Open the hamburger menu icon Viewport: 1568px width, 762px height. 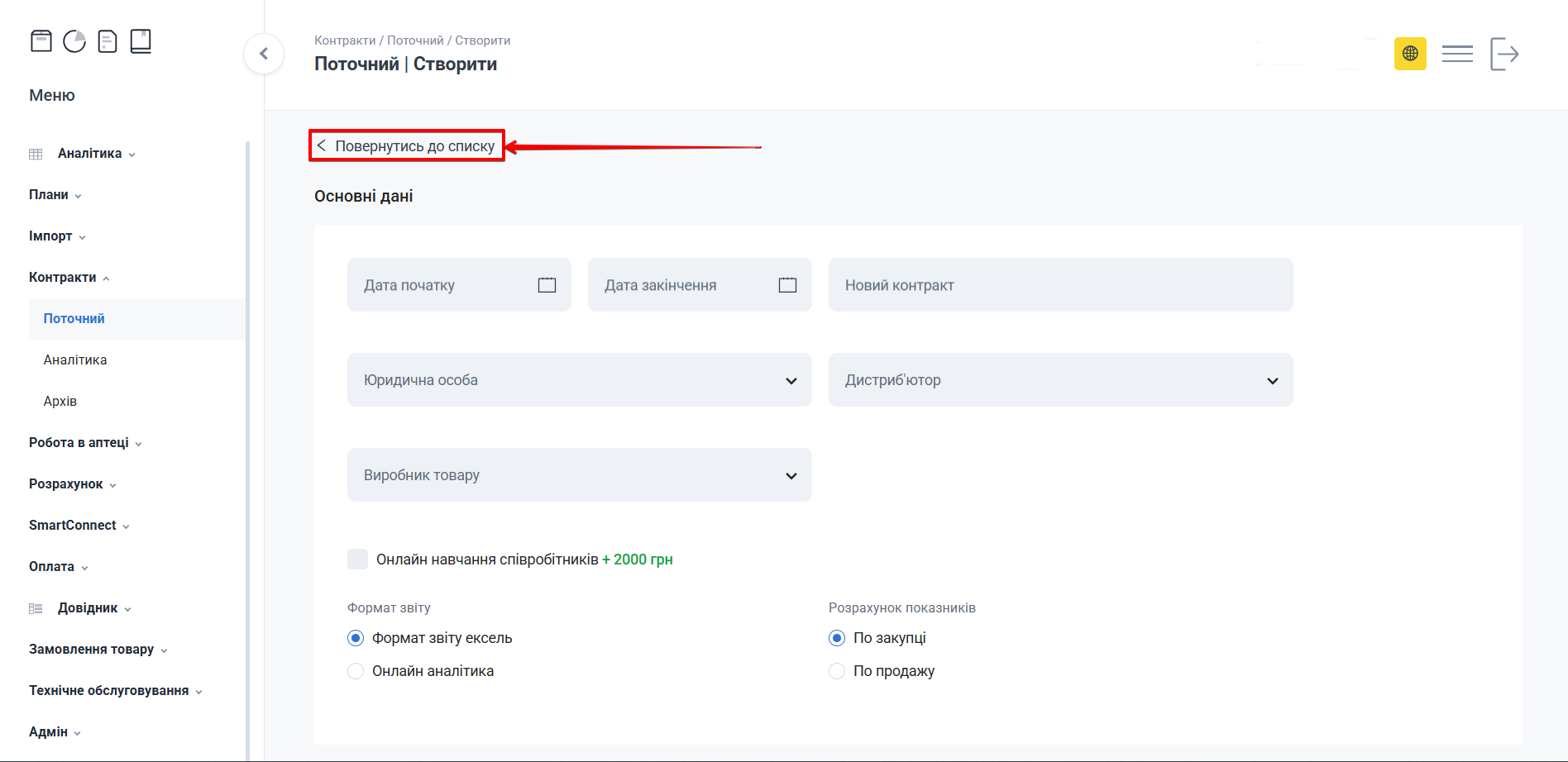tap(1457, 54)
